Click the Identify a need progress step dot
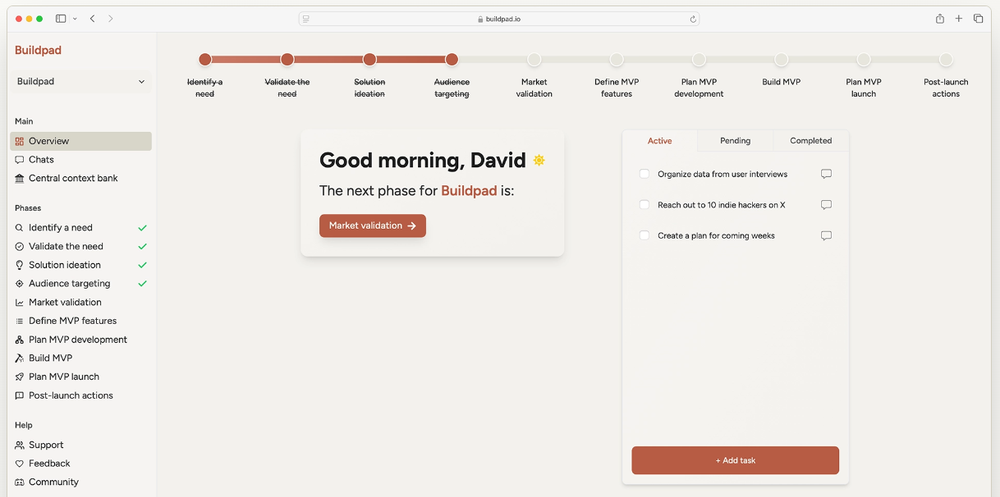This screenshot has height=497, width=1000. click(x=205, y=59)
